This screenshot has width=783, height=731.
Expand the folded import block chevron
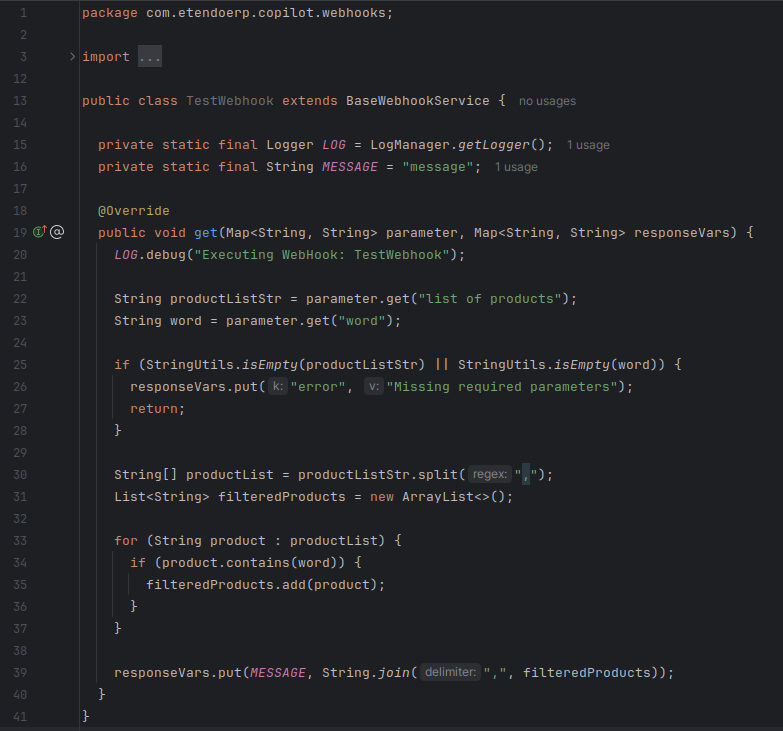tap(72, 57)
